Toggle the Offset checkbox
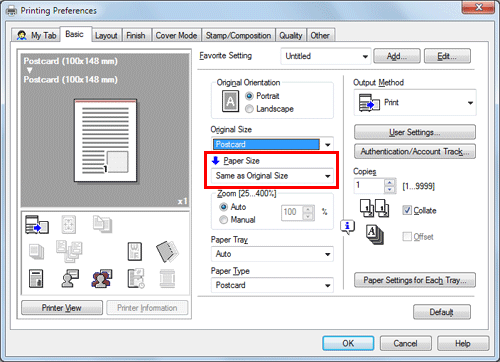This screenshot has width=500, height=362. (407, 237)
